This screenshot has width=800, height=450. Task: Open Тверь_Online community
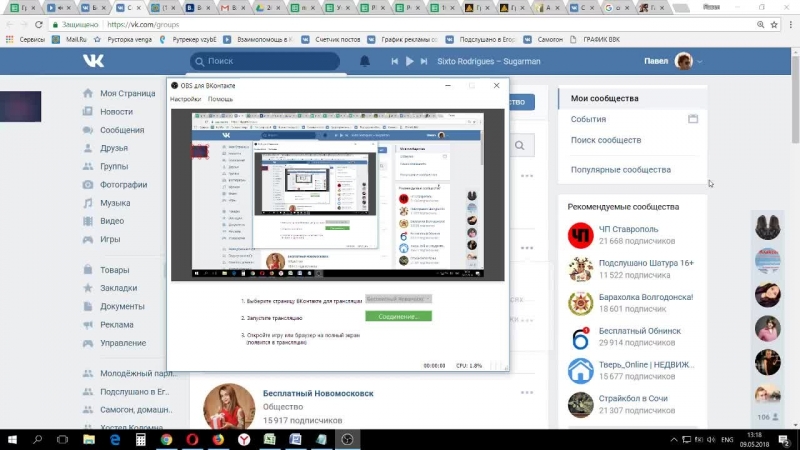coord(646,365)
